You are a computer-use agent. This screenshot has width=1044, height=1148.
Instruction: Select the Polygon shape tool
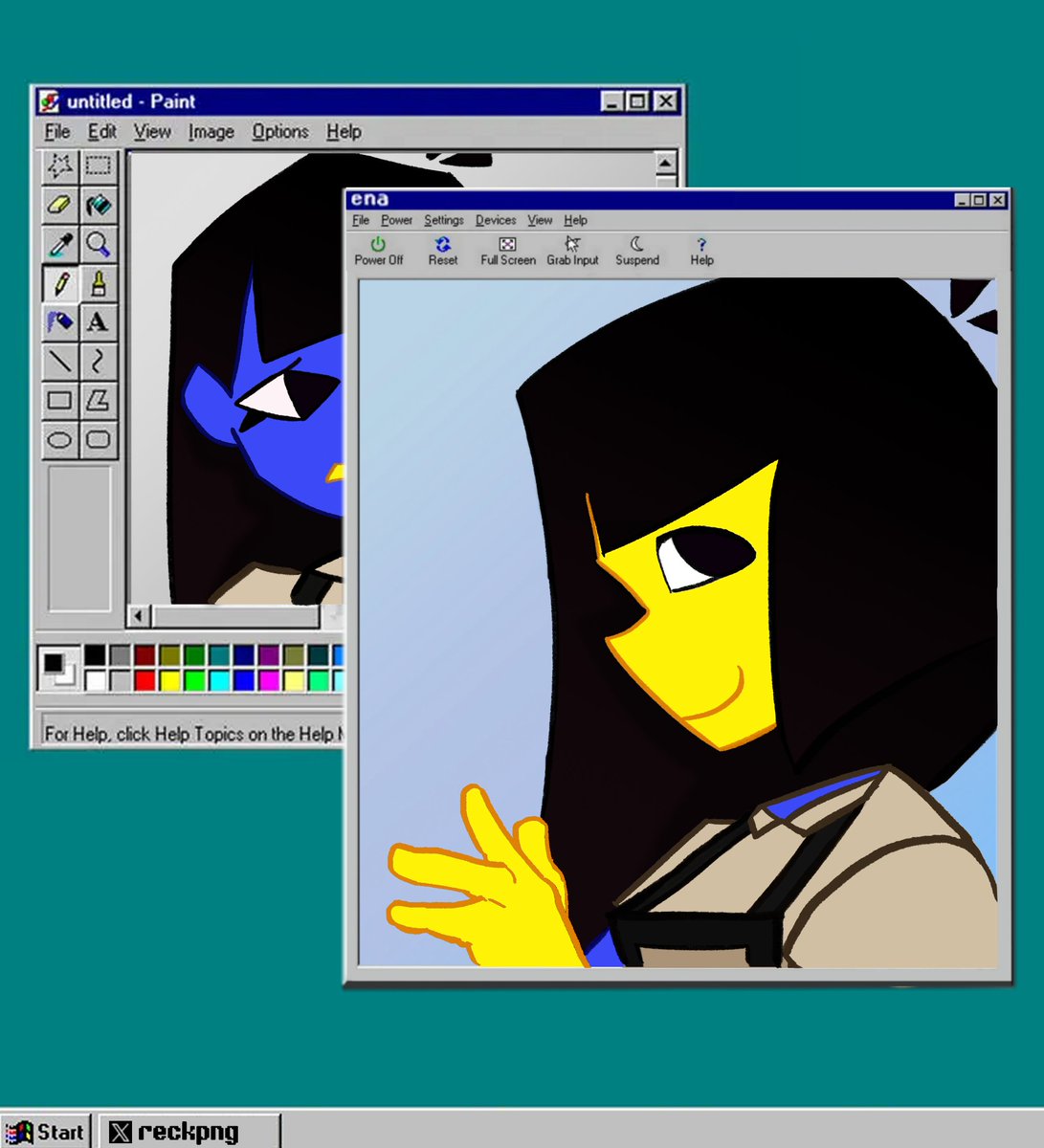98,401
